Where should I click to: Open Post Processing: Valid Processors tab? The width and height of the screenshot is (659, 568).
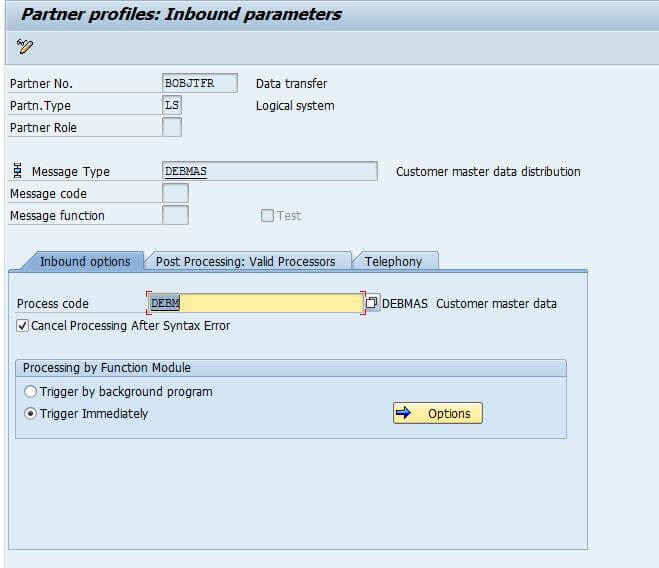point(245,261)
